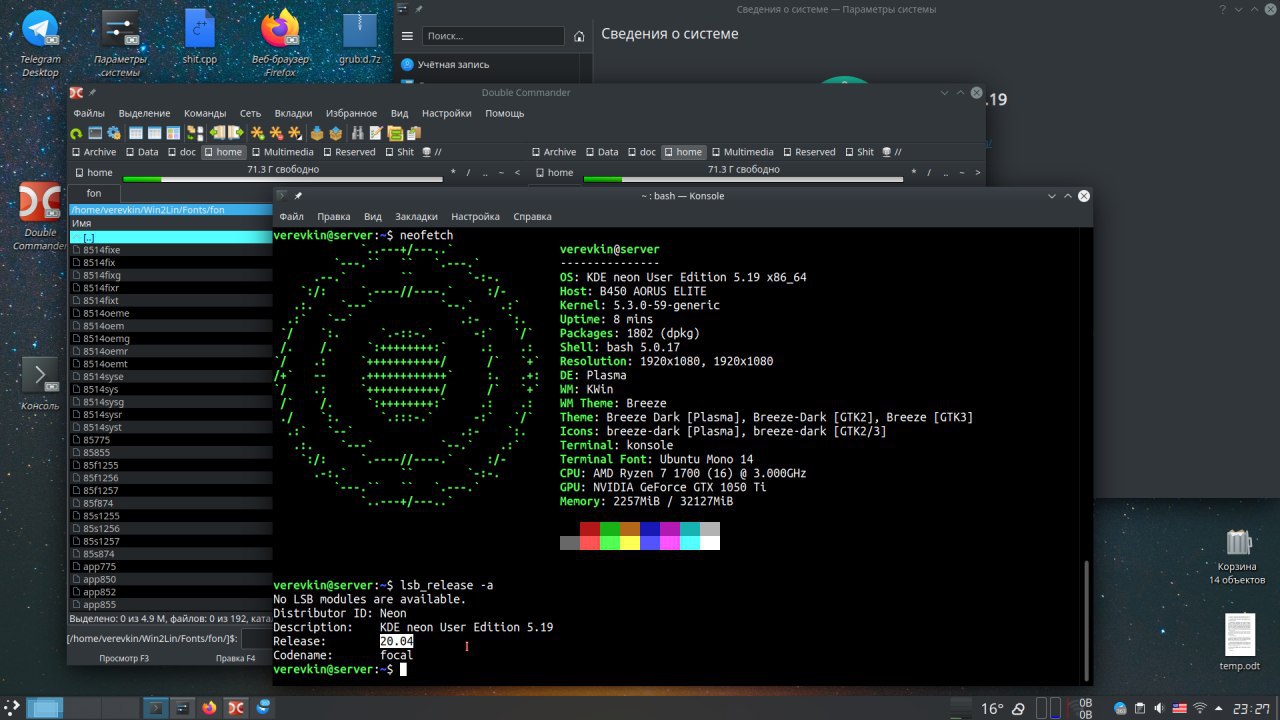Open the hamburger menu in System Settings

[407, 36]
